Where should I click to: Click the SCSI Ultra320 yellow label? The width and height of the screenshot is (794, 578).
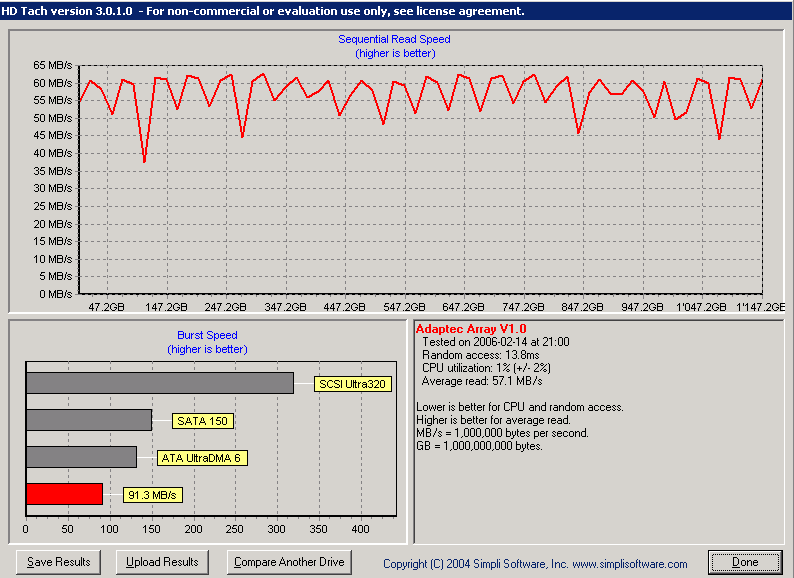(x=351, y=383)
